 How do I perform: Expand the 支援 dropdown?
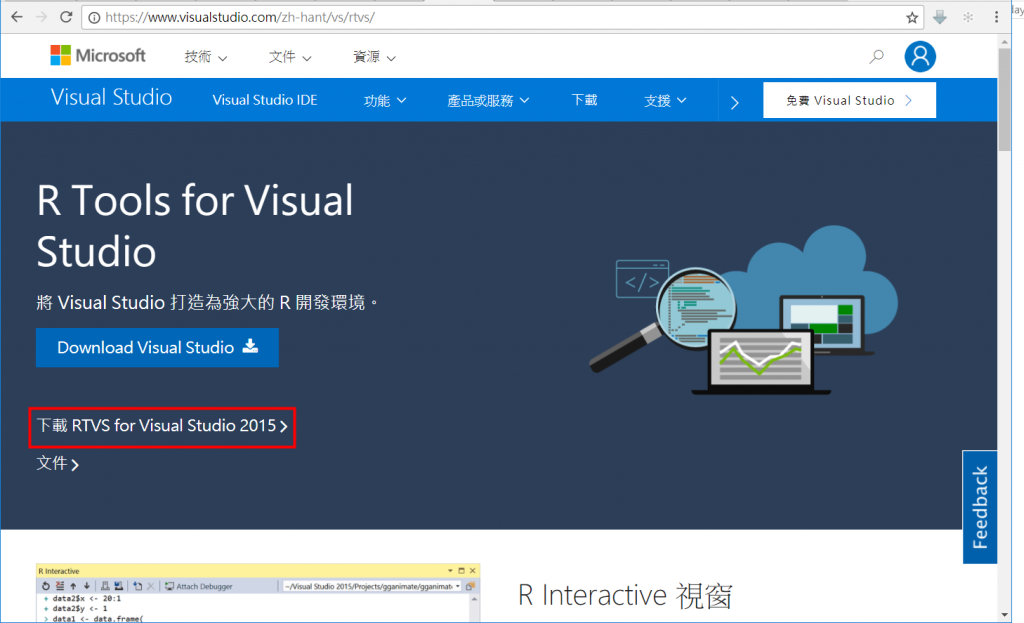665,101
